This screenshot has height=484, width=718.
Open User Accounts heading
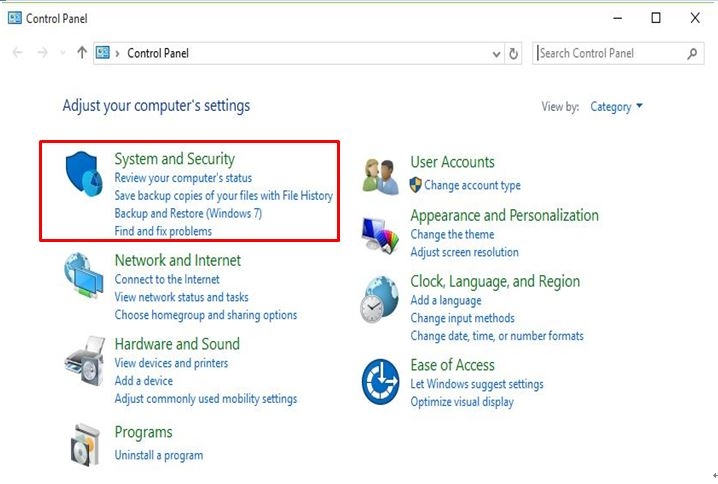(452, 162)
